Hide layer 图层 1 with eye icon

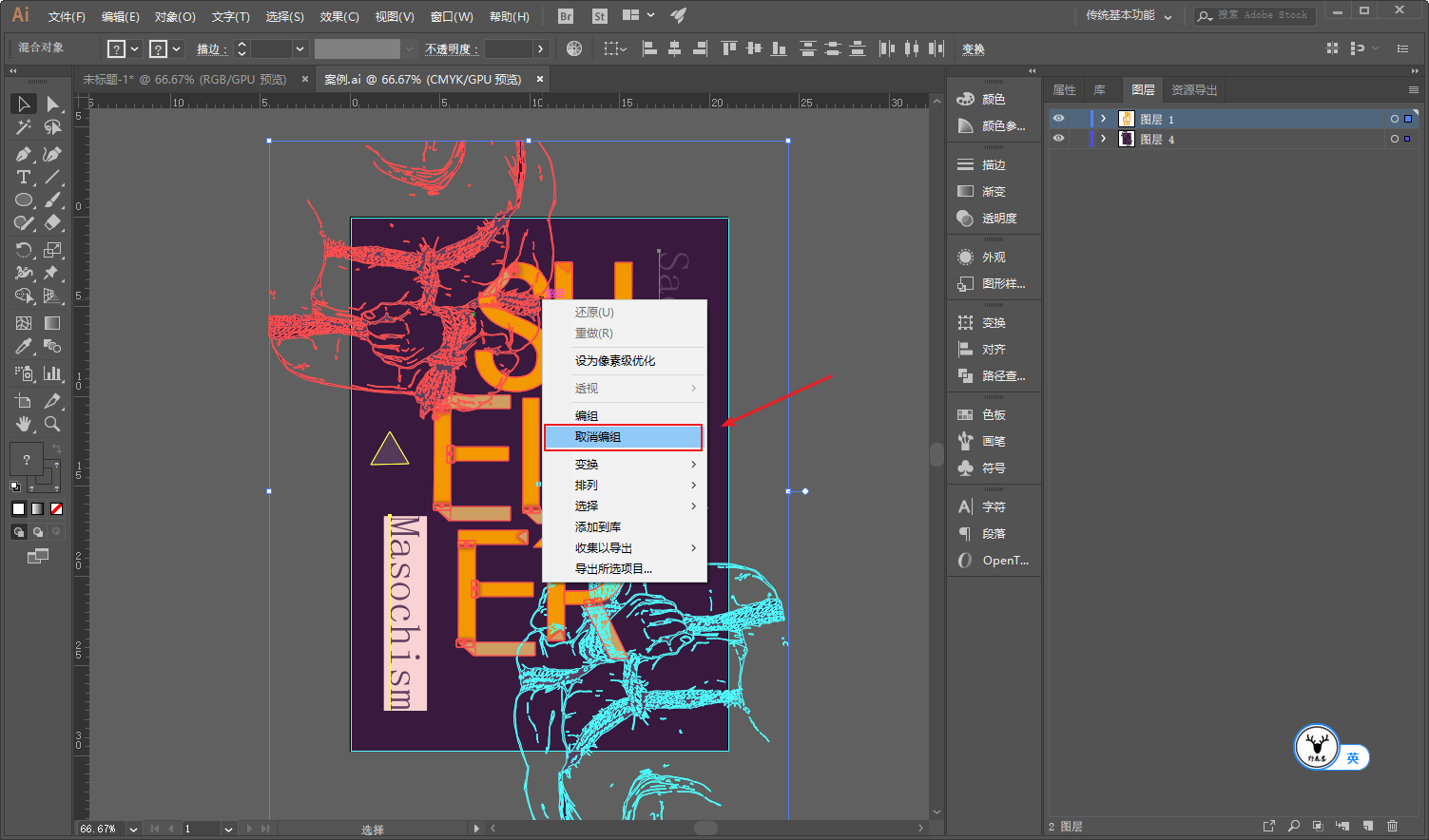(1058, 119)
